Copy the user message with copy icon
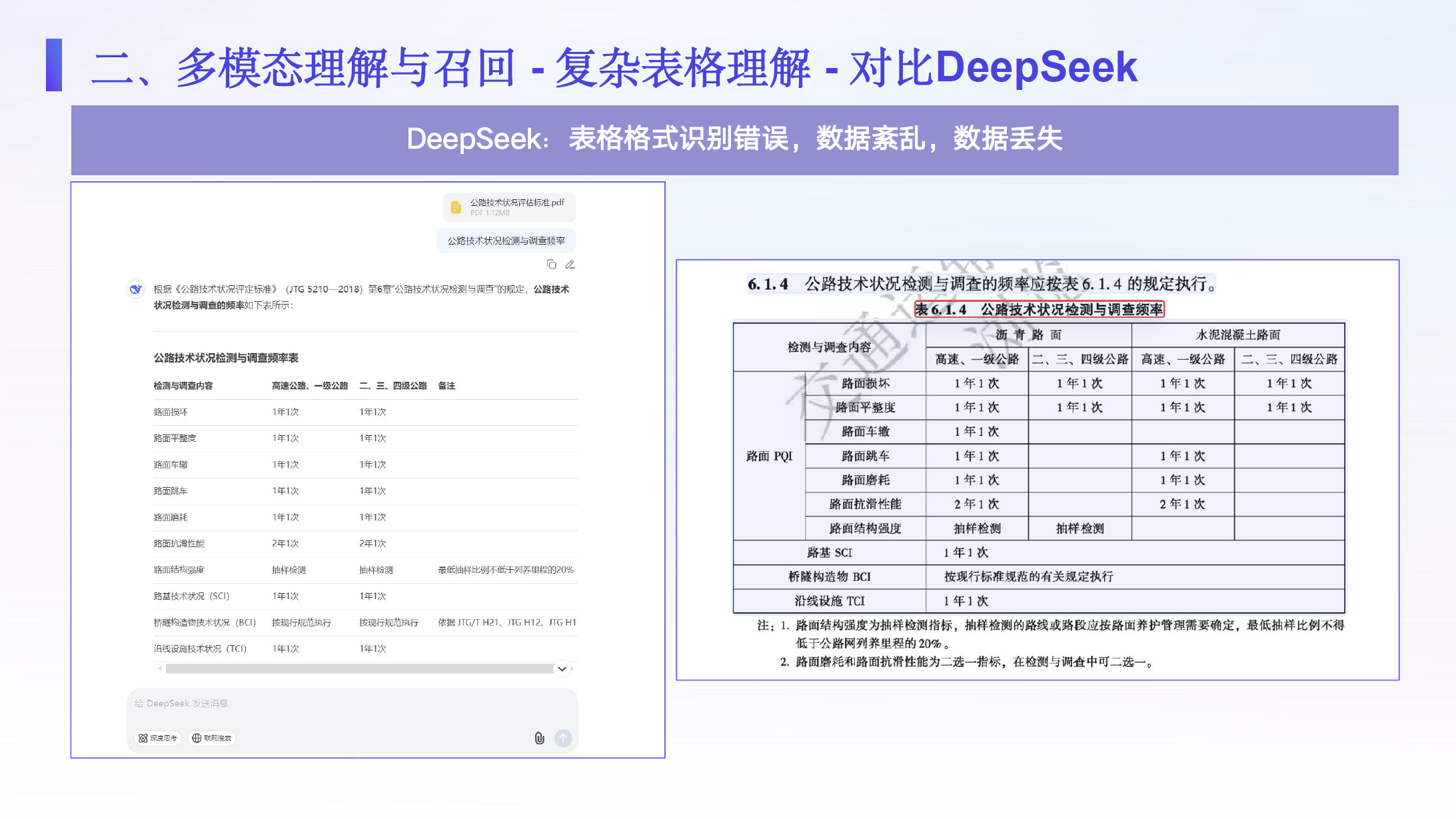Viewport: 1456px width, 819px height. 551,265
